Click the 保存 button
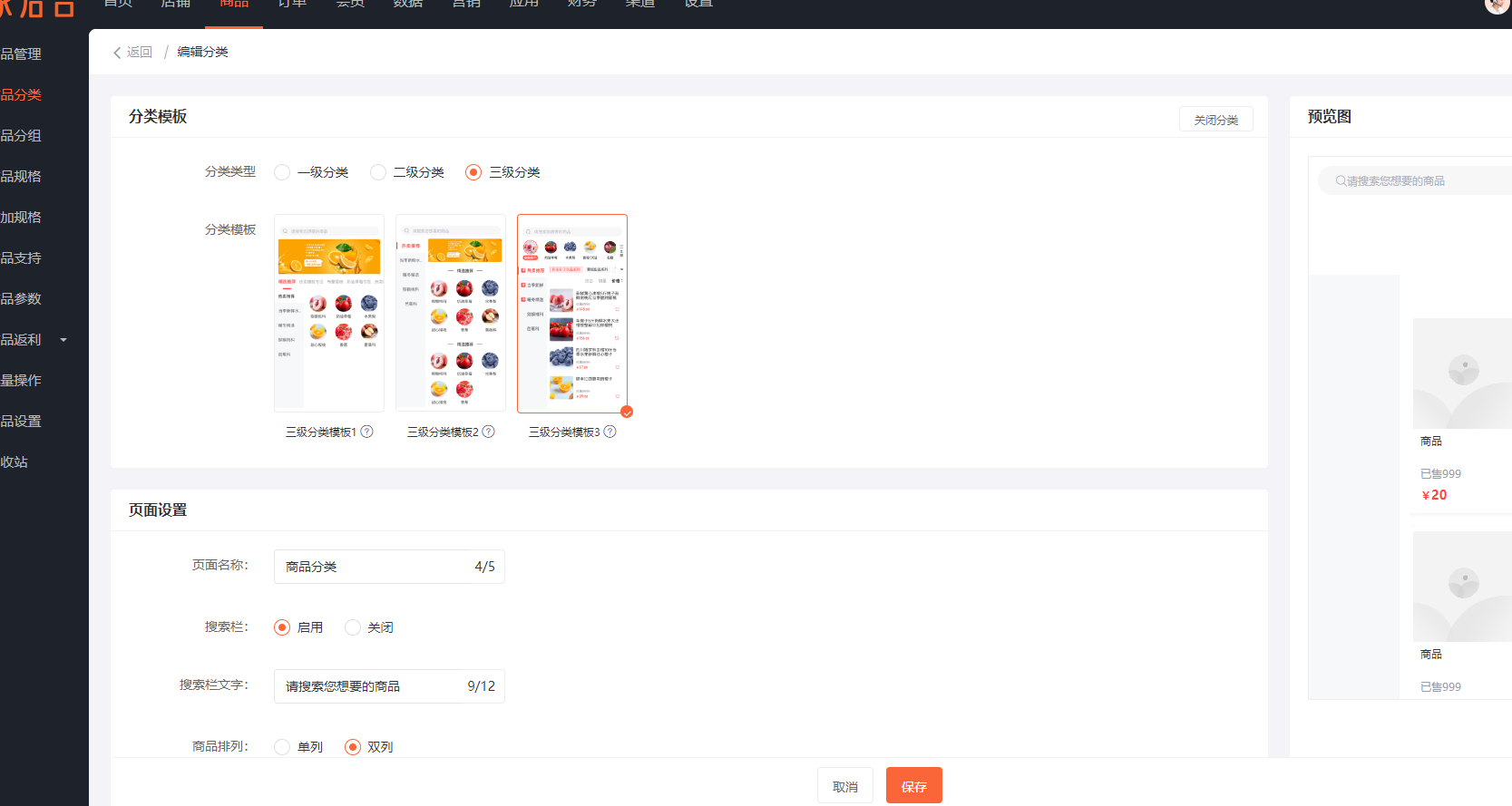This screenshot has height=806, width=1512. pyautogui.click(x=913, y=786)
